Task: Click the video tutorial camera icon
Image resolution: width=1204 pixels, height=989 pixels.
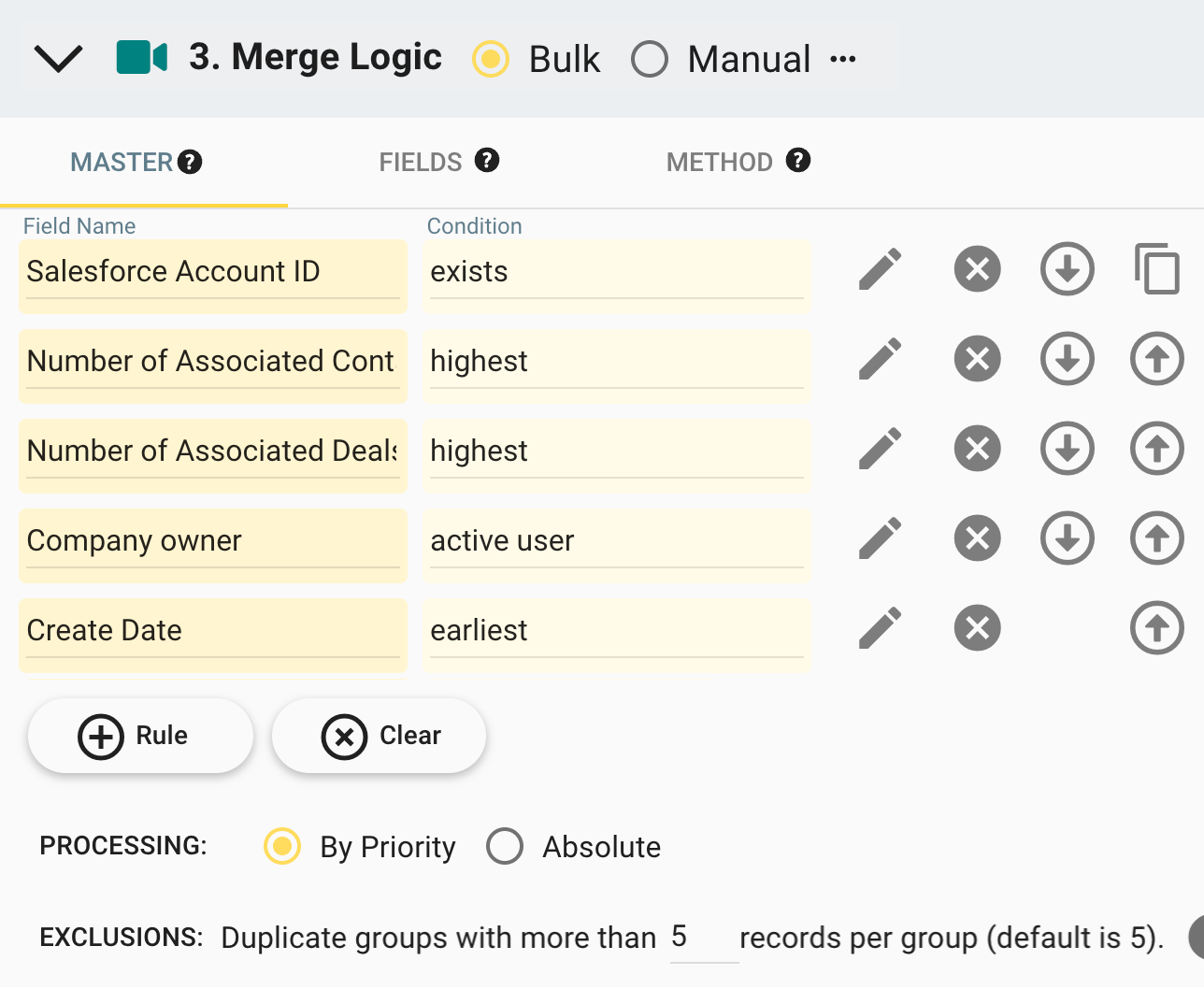Action: 141,58
